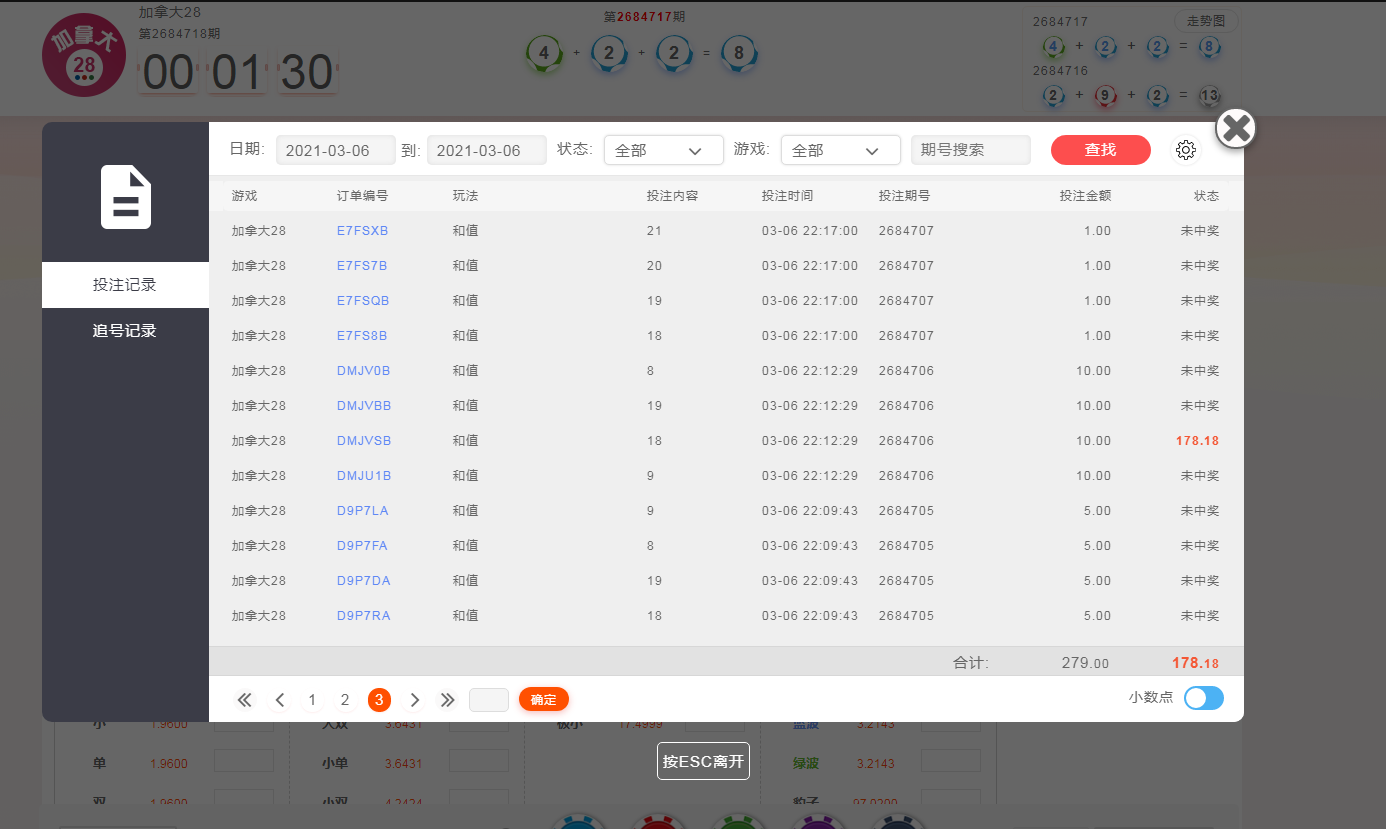Screen dimensions: 1386x829
Task: Open the 状态 status dropdown
Action: 663,150
